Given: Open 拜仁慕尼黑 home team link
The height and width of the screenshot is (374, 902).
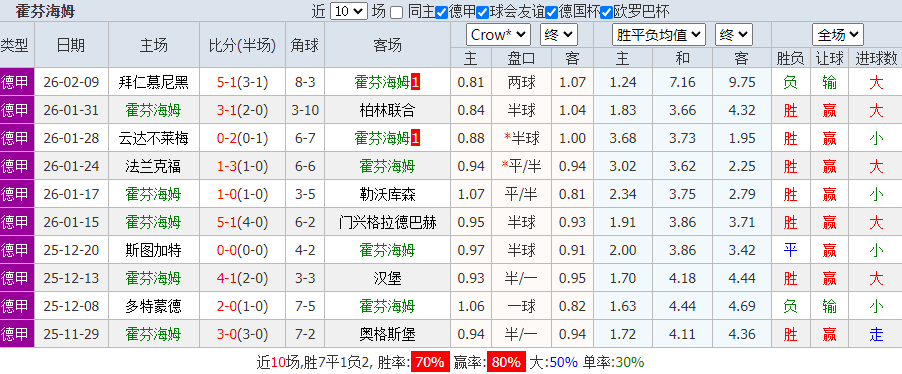Looking at the screenshot, I should coord(154,82).
